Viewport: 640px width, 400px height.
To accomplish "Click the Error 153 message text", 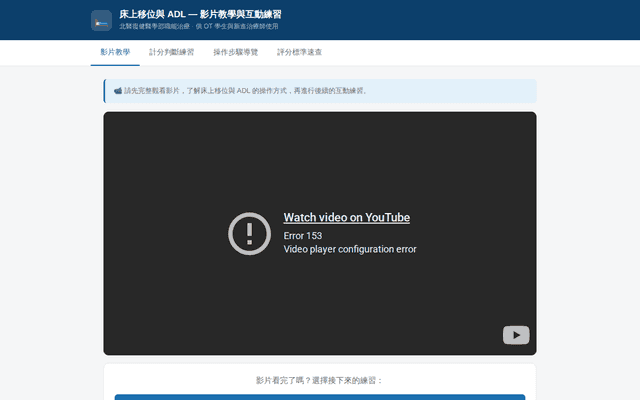I will (x=303, y=236).
